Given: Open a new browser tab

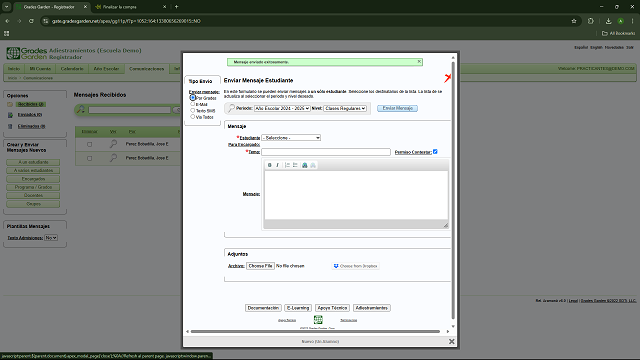Looking at the screenshot, I should click(176, 7).
